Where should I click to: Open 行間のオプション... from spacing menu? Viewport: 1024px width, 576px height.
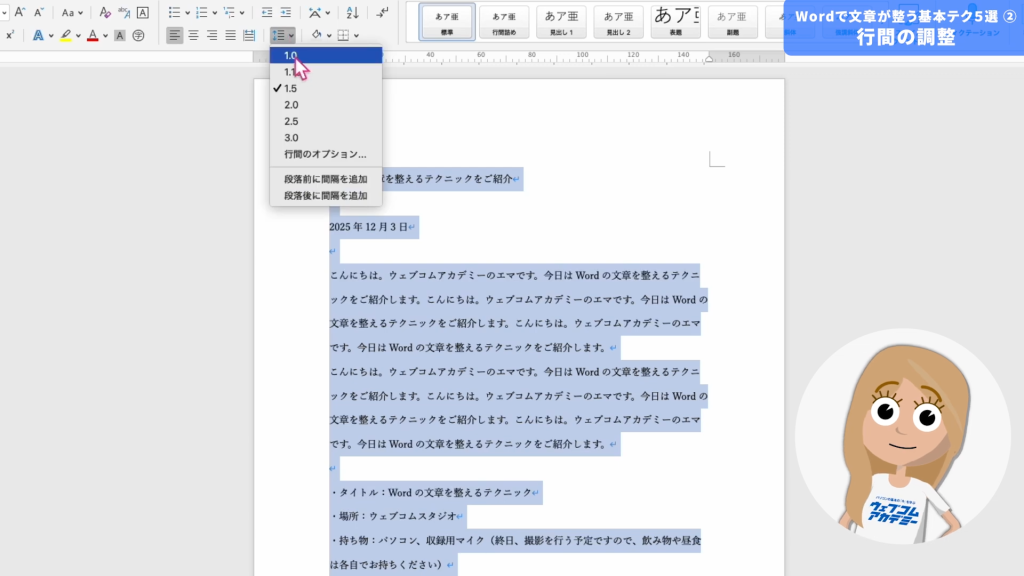coord(325,154)
